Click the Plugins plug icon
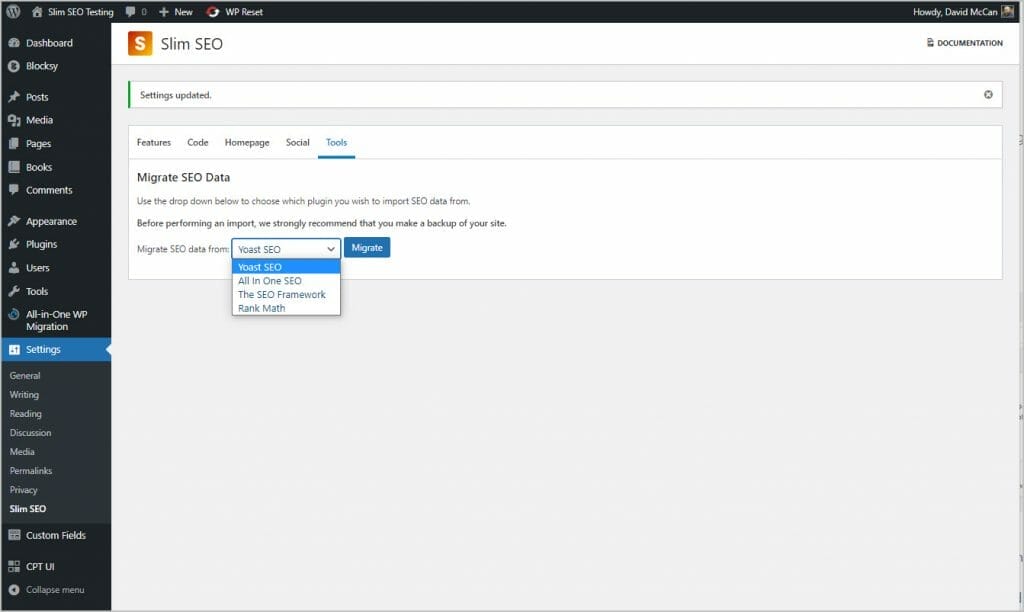Viewport: 1024px width, 612px height. click(x=14, y=244)
